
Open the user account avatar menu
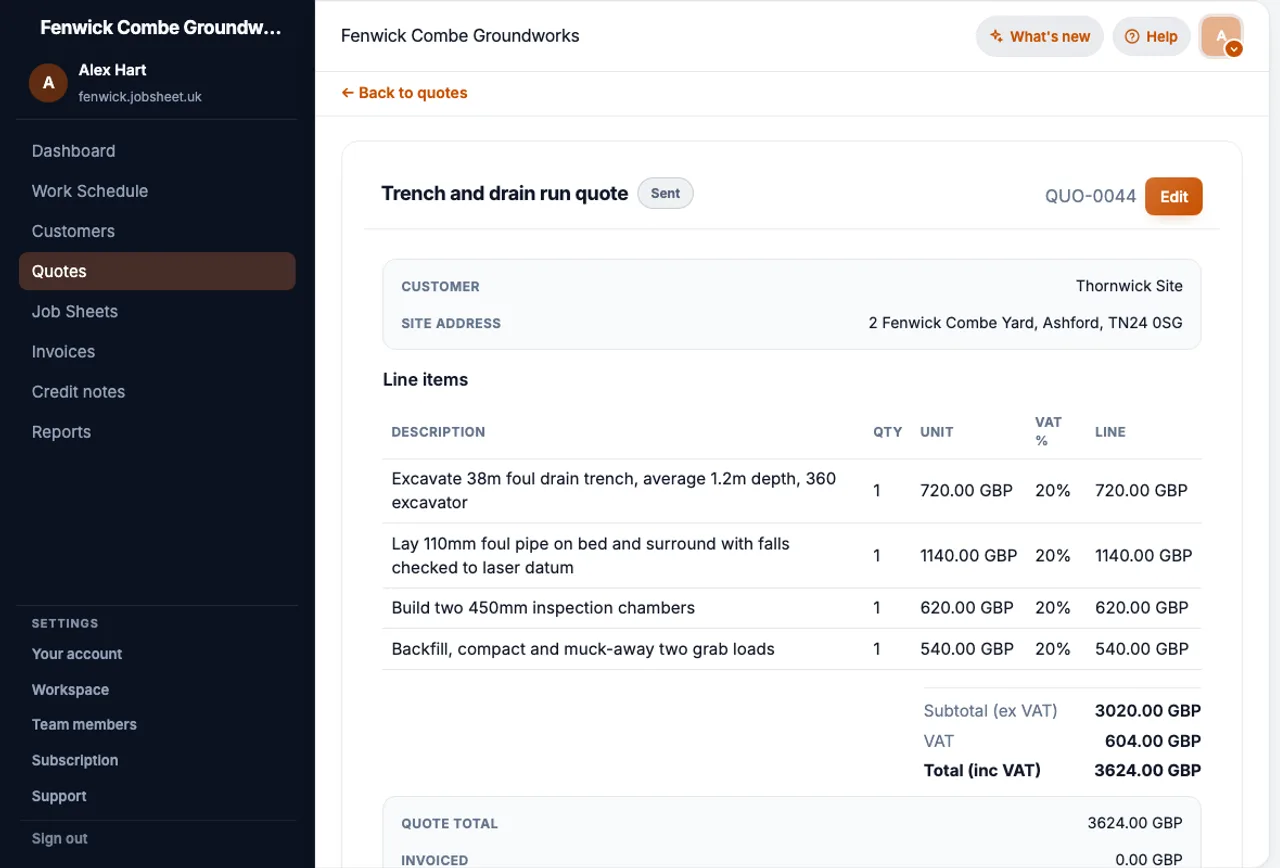pyautogui.click(x=1221, y=37)
